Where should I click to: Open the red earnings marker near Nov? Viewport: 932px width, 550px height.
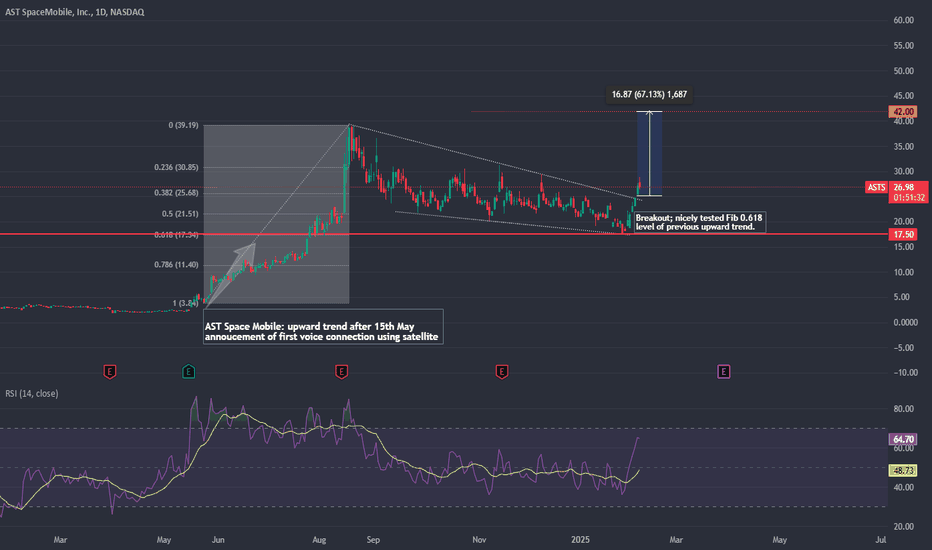(502, 372)
